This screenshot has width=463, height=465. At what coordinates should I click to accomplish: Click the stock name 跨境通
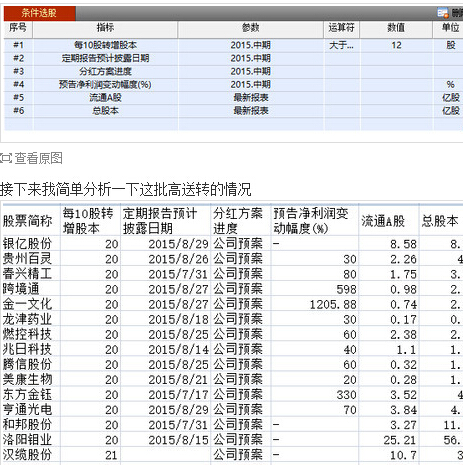click(x=21, y=289)
